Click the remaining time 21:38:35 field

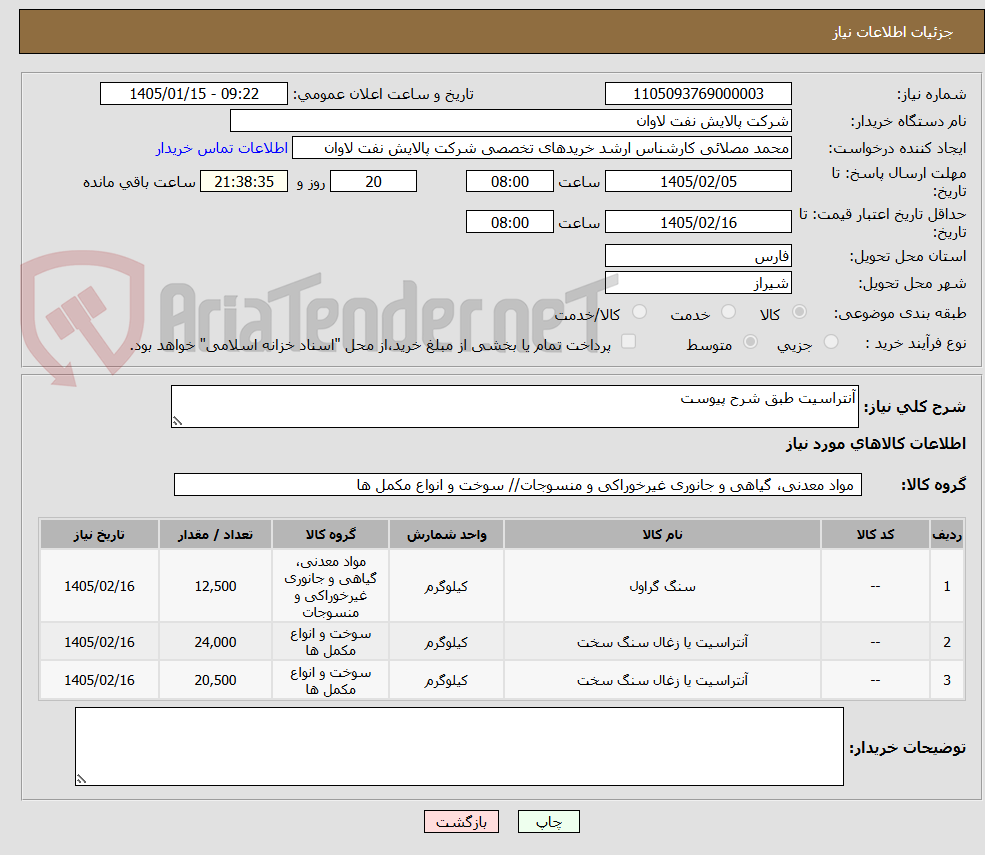coord(244,182)
